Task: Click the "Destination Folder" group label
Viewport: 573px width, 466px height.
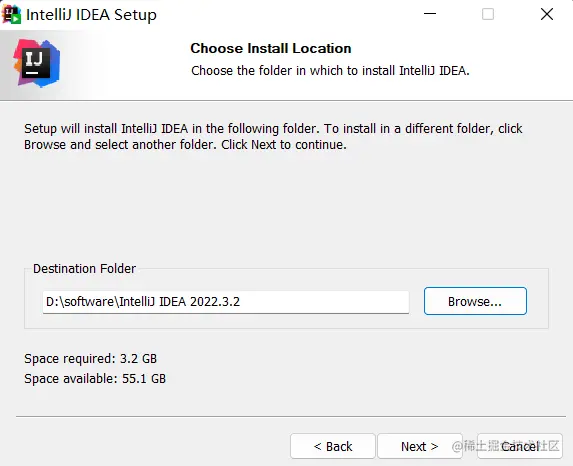Action: click(84, 269)
